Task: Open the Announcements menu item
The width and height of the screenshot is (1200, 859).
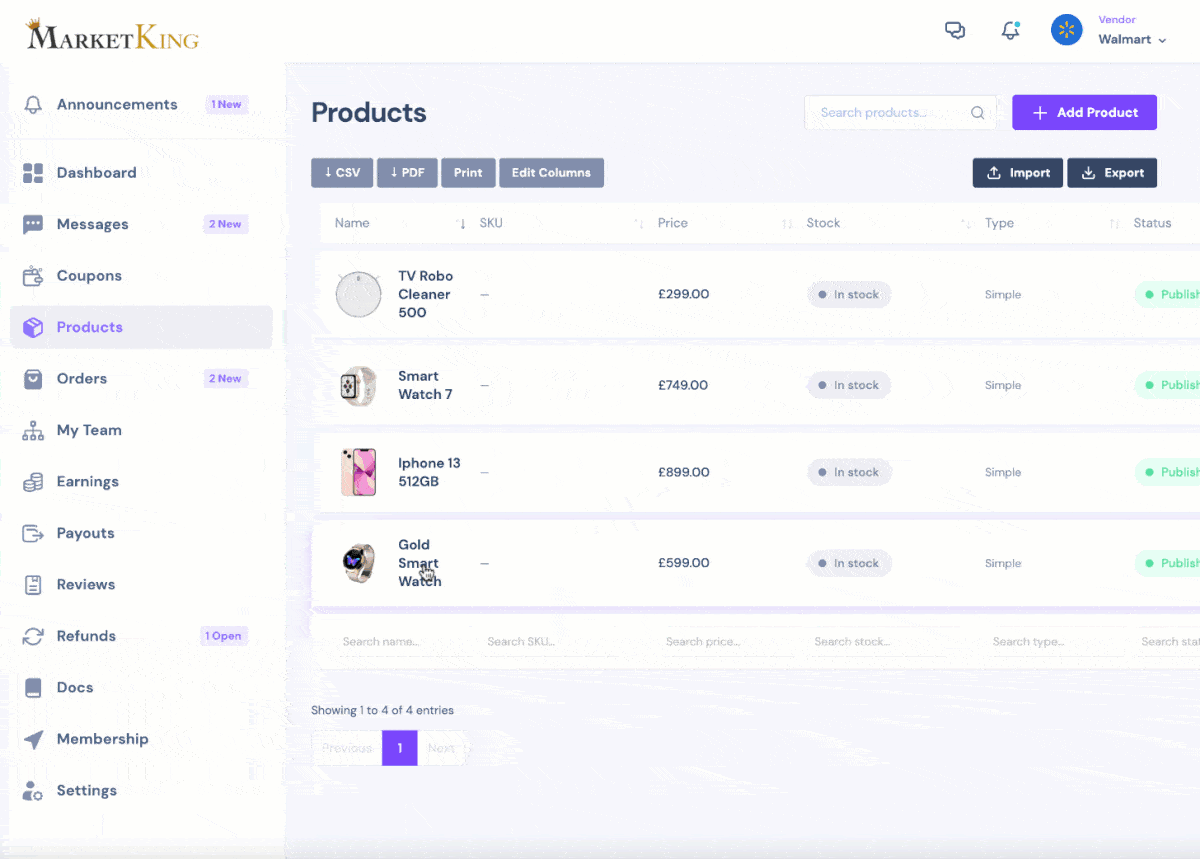Action: click(x=117, y=104)
